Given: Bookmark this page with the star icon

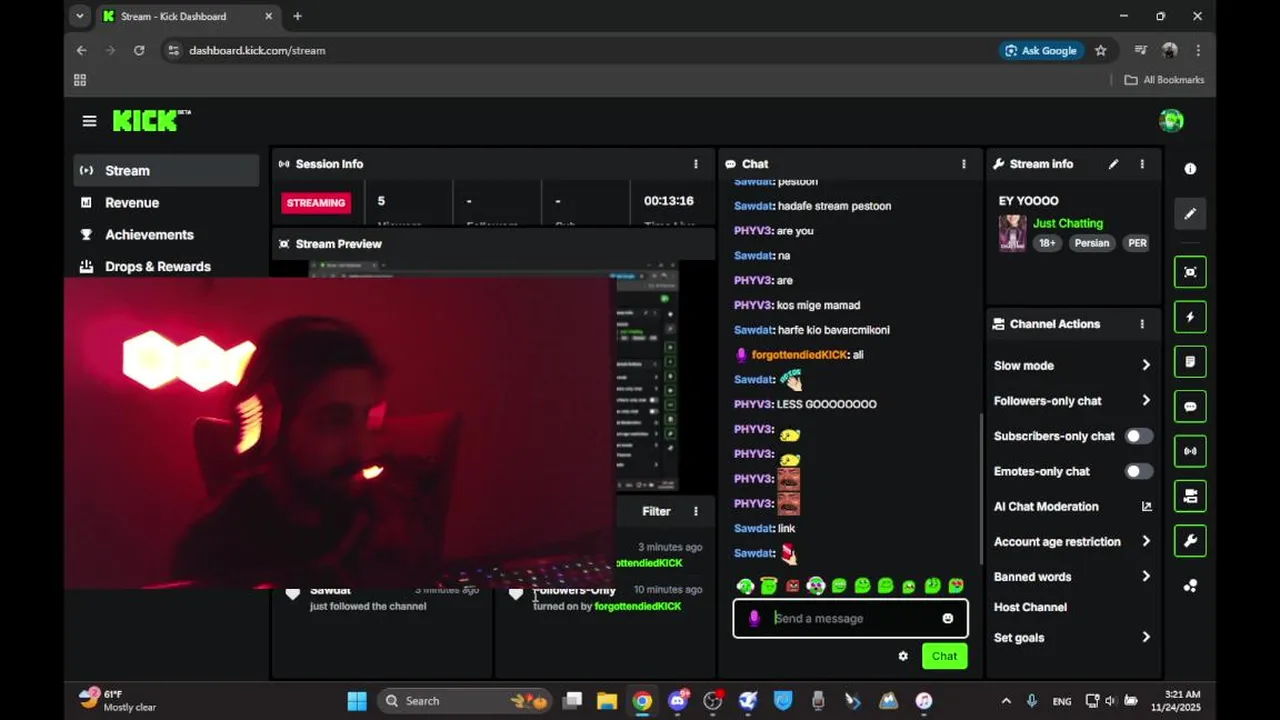Looking at the screenshot, I should 1101,50.
